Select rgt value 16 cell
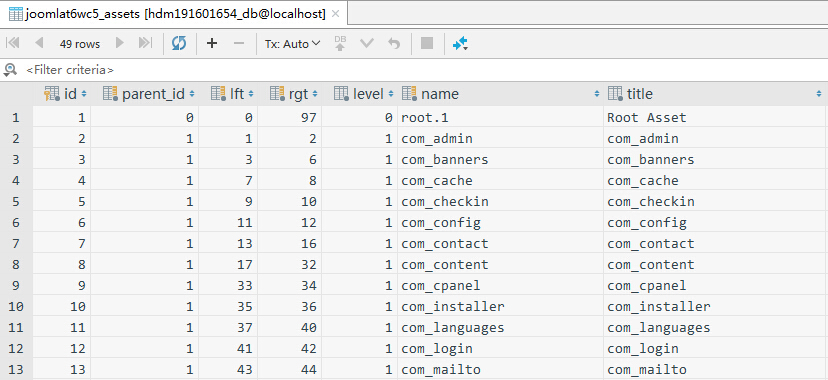The width and height of the screenshot is (828, 380). point(289,243)
